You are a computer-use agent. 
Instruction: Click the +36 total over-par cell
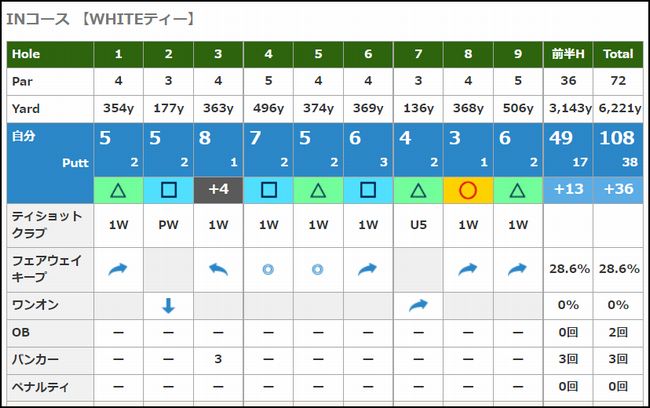618,189
